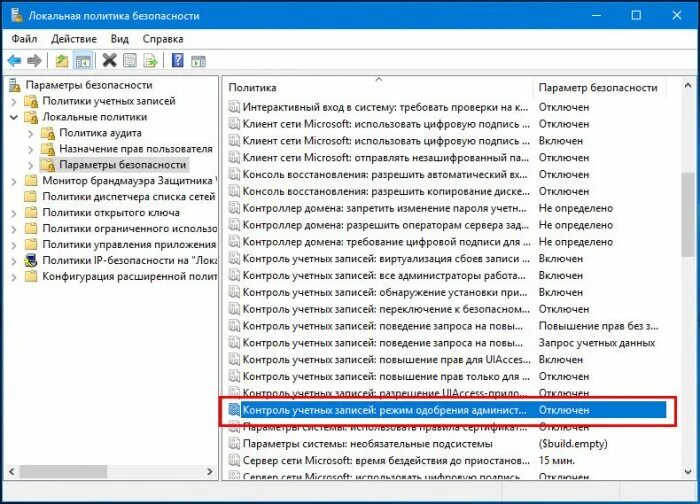Expand Политика аудита node
Screen dimensions: 700x504
[30, 133]
